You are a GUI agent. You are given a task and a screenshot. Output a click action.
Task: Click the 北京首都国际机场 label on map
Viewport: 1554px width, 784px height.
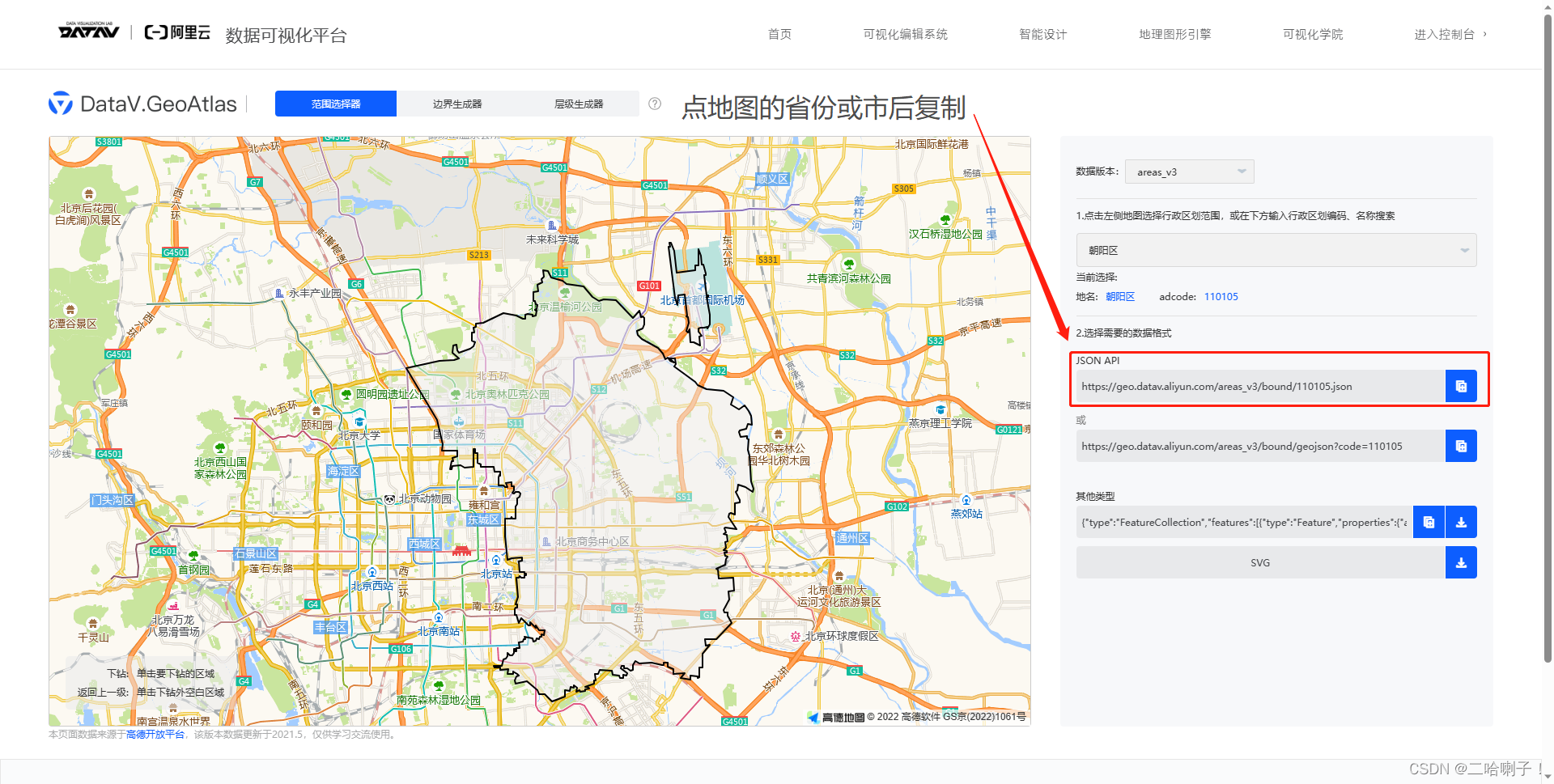click(x=702, y=300)
